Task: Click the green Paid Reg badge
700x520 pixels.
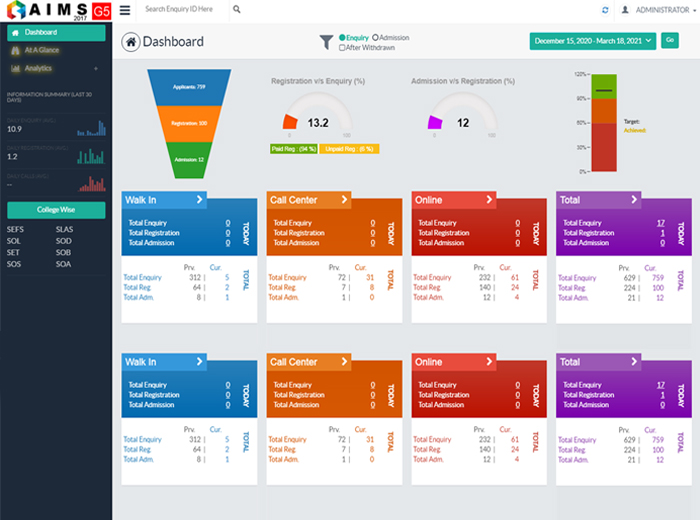Action: (294, 149)
